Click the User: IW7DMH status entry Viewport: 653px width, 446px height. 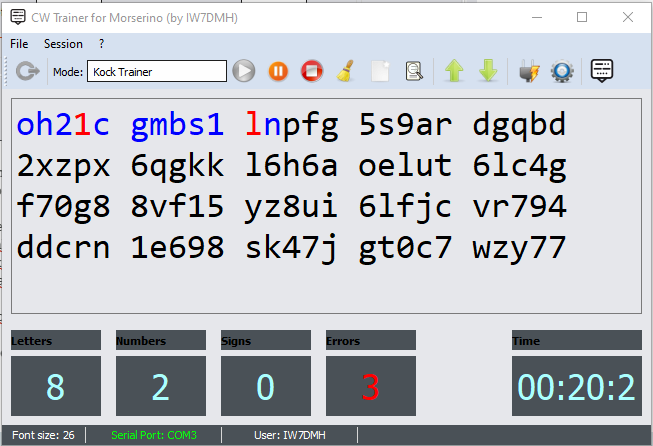click(x=290, y=435)
